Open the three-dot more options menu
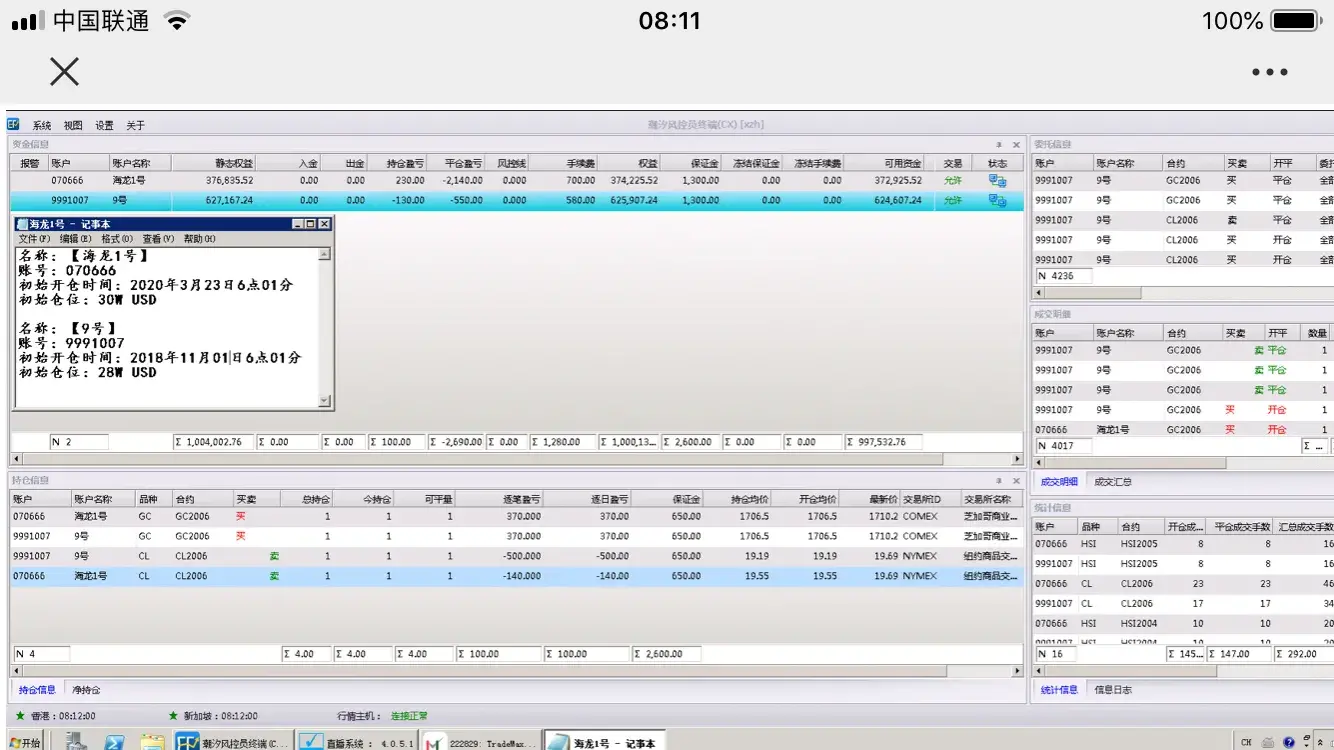Viewport: 1334px width, 750px height. (1269, 72)
